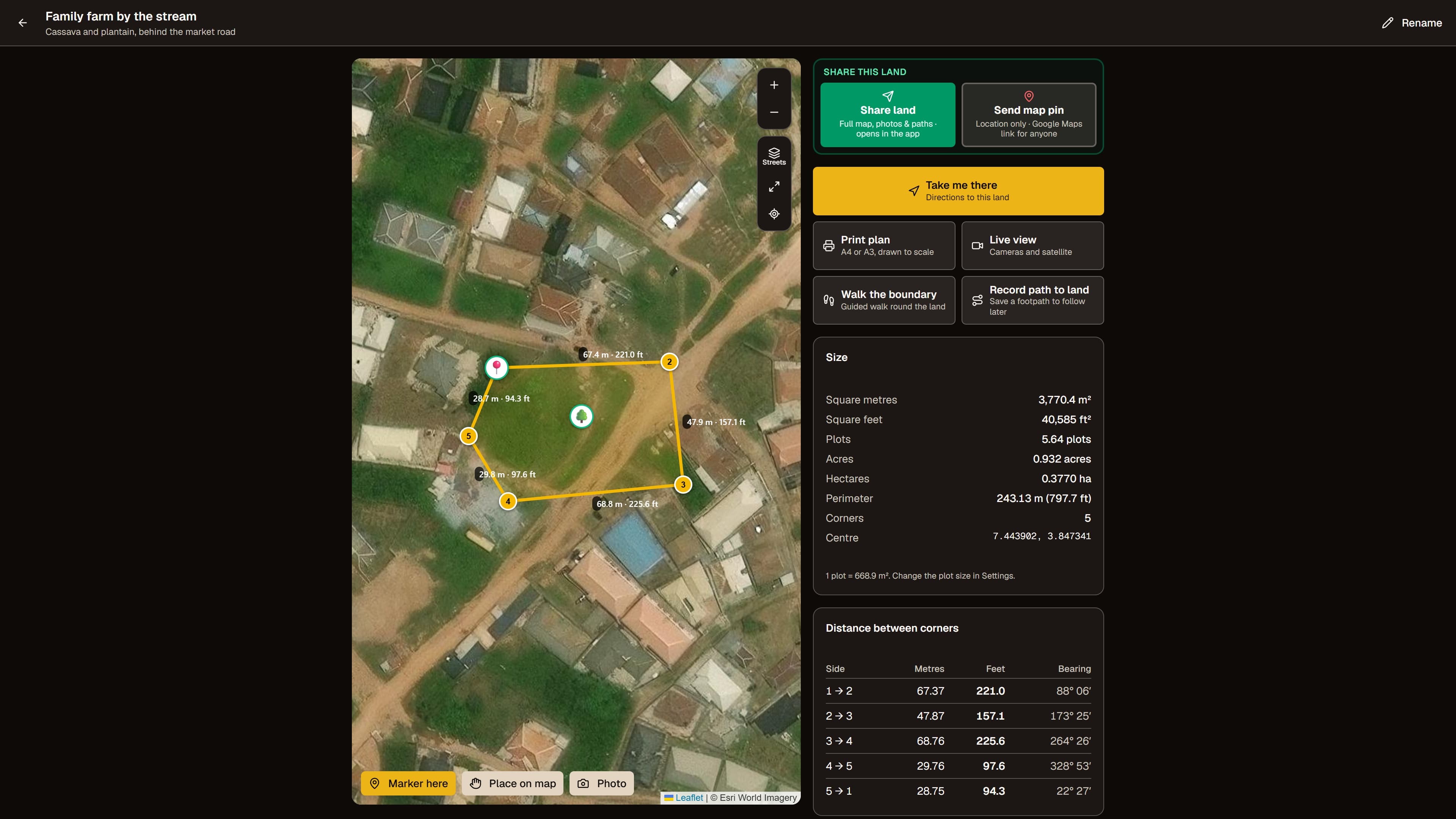Add Marker here on map
This screenshot has height=819, width=1456.
click(408, 783)
